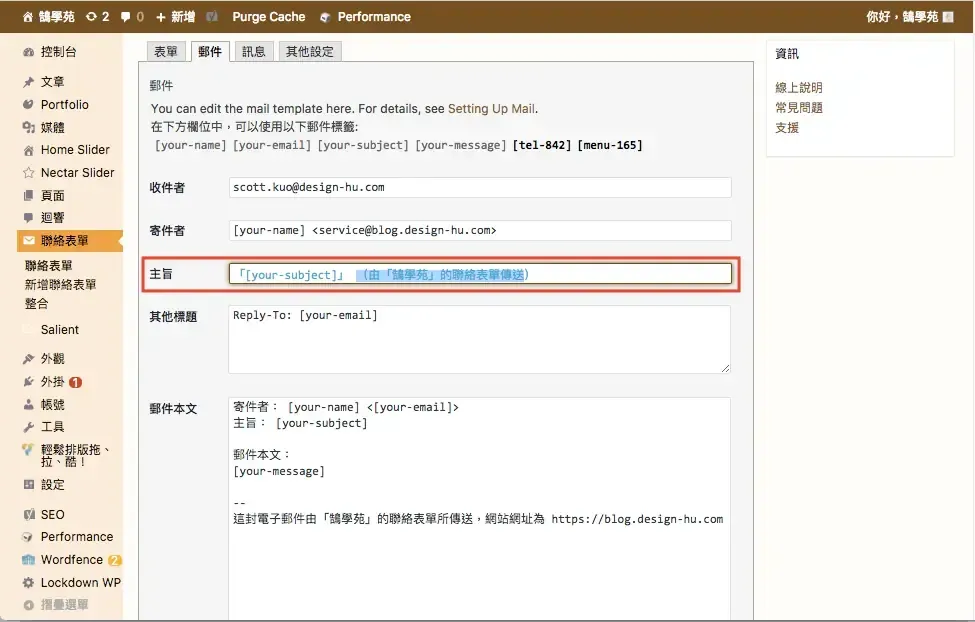Click 帳號 users icon in sidebar
The height and width of the screenshot is (622, 975).
tap(29, 404)
